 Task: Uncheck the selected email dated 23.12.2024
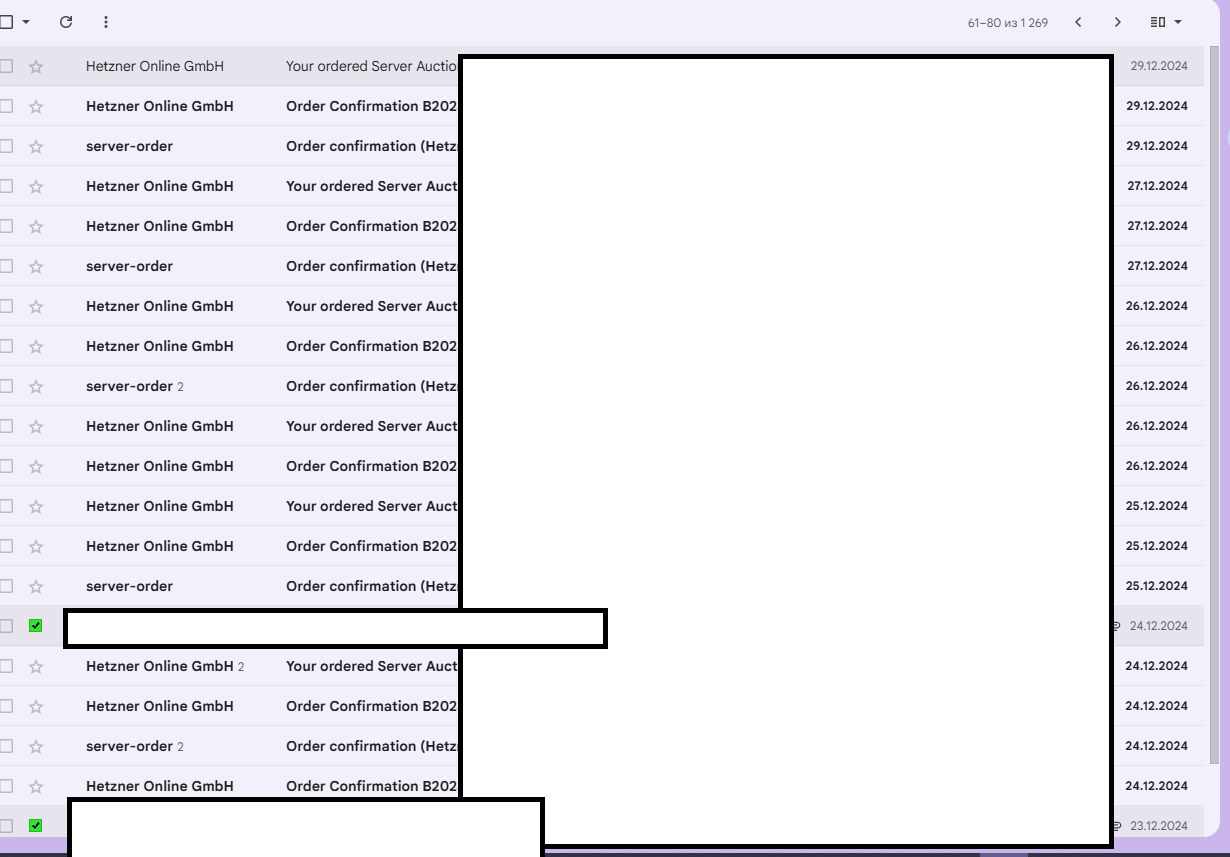(36, 826)
